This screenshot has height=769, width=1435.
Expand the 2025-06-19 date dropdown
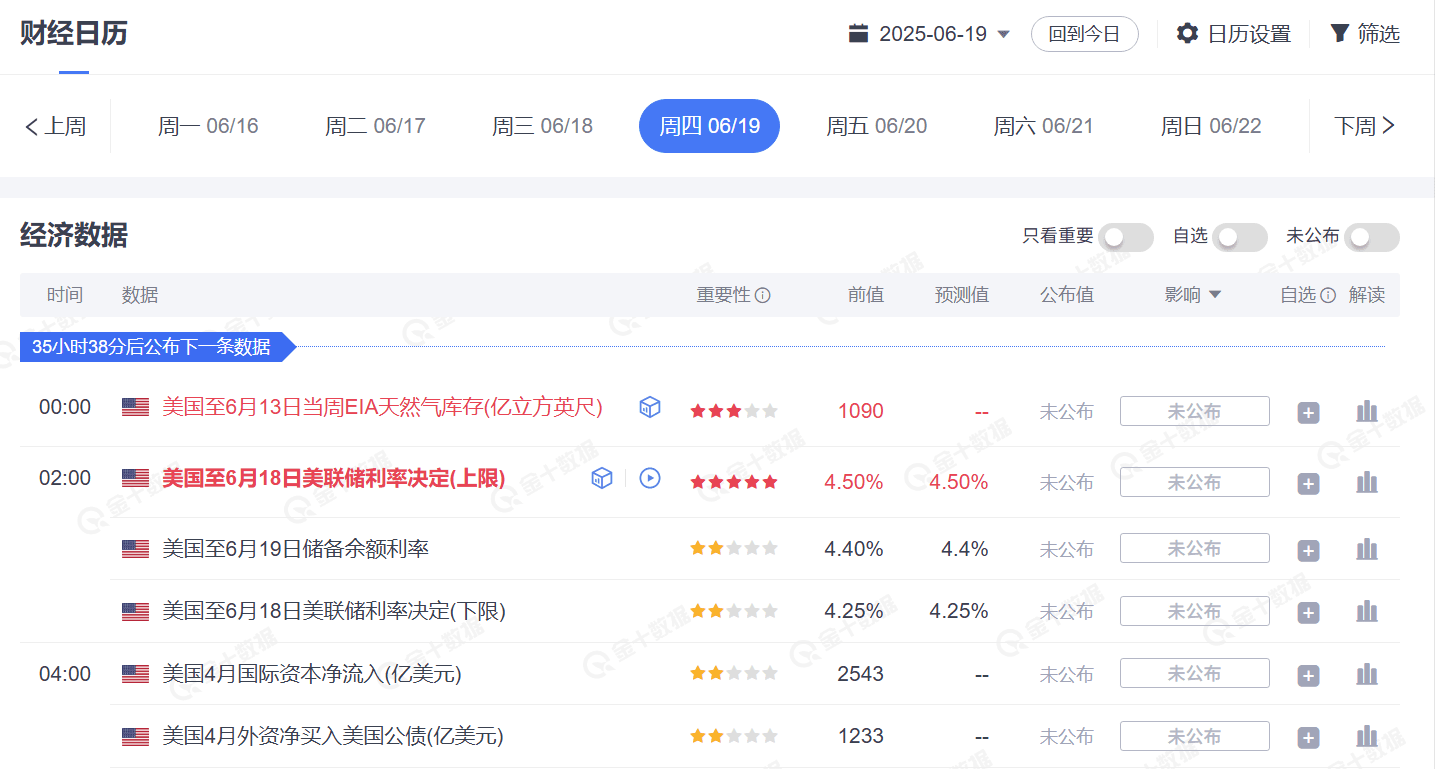1004,35
